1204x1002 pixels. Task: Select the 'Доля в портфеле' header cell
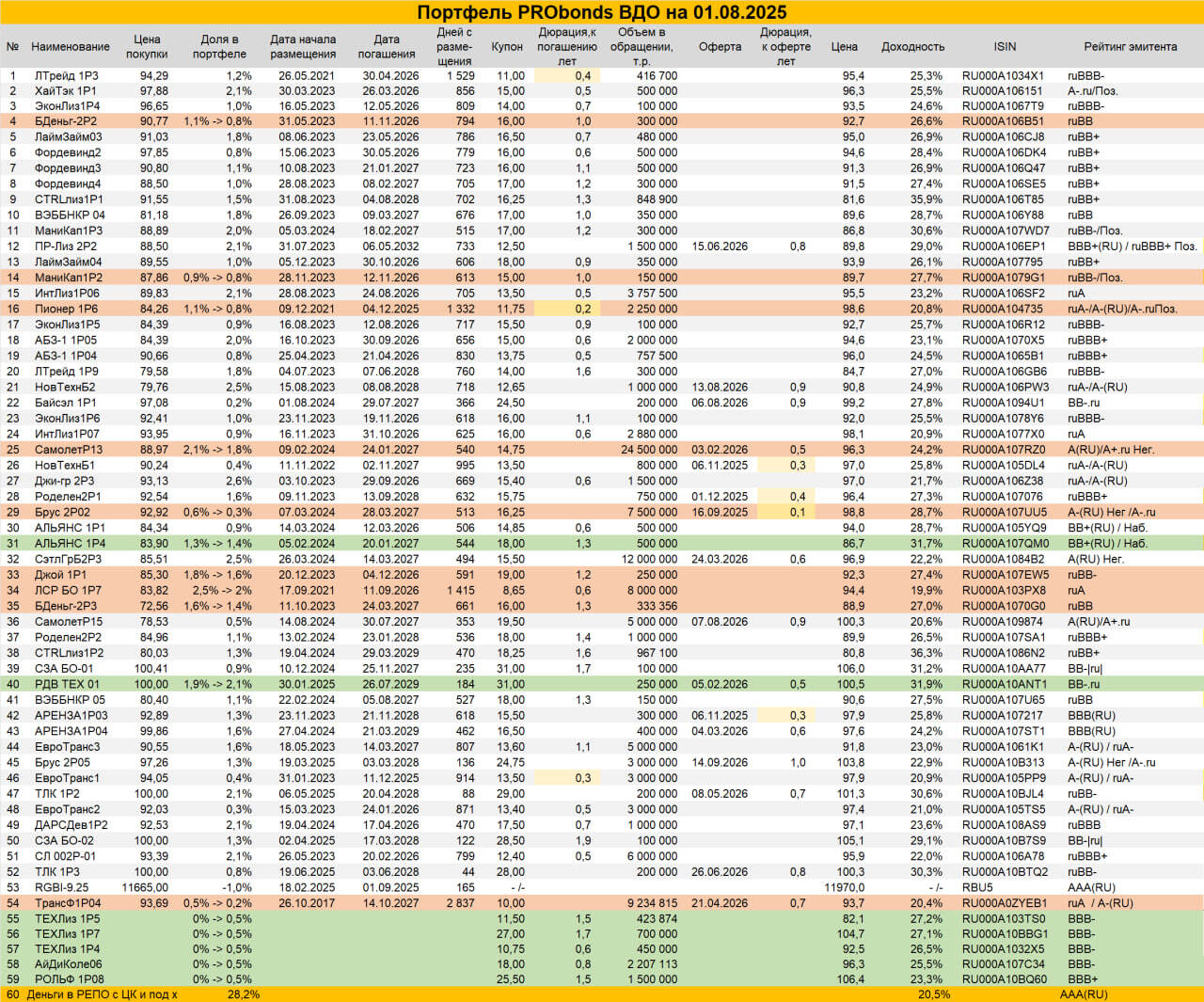[219, 47]
